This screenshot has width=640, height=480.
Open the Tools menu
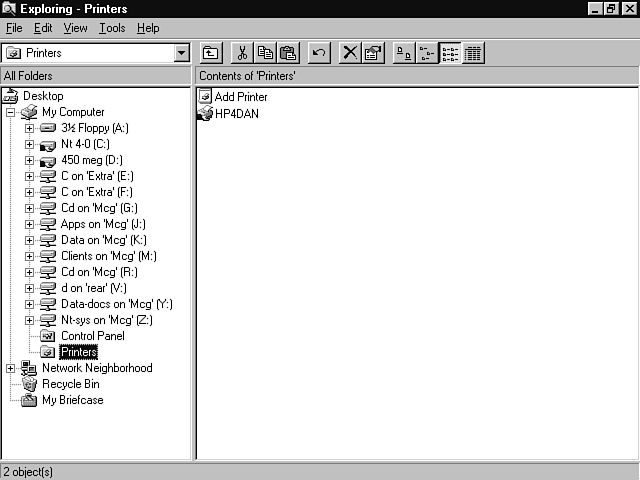click(112, 28)
